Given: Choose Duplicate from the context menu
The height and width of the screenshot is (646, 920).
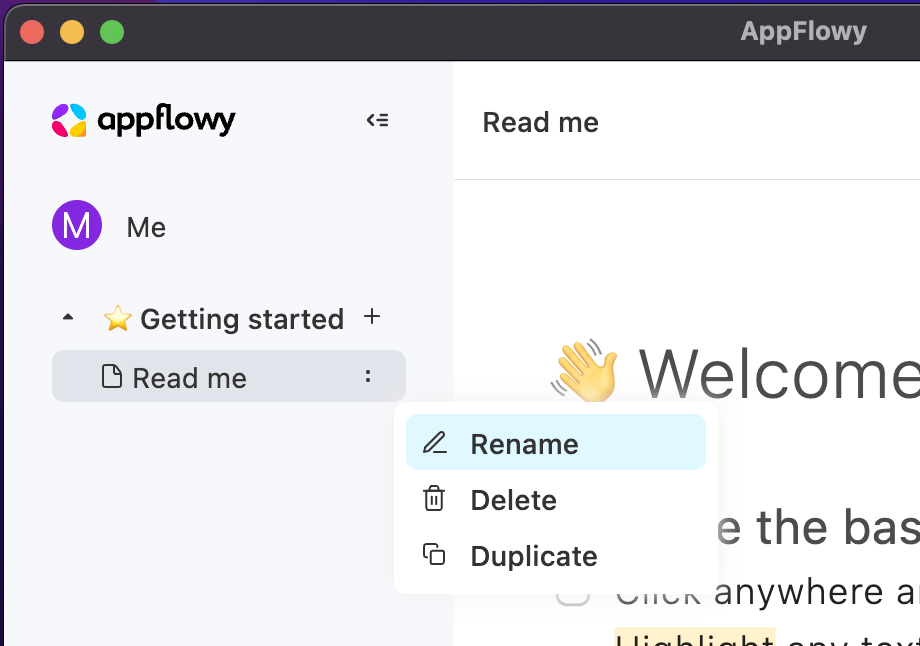Looking at the screenshot, I should pos(556,555).
